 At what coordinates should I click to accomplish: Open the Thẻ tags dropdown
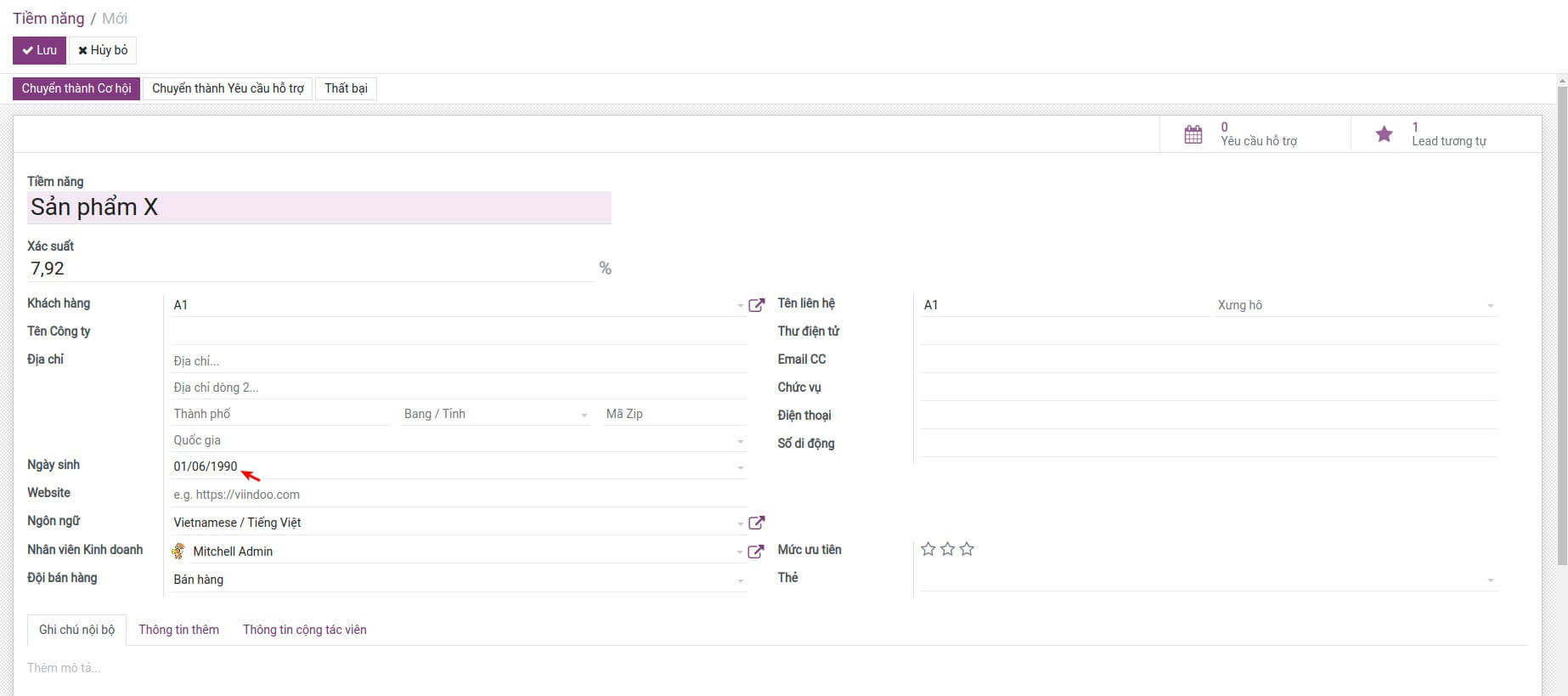(x=1490, y=580)
